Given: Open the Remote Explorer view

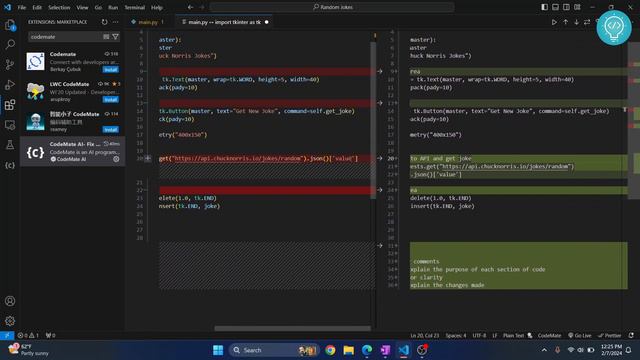Looking at the screenshot, I should coord(10,125).
